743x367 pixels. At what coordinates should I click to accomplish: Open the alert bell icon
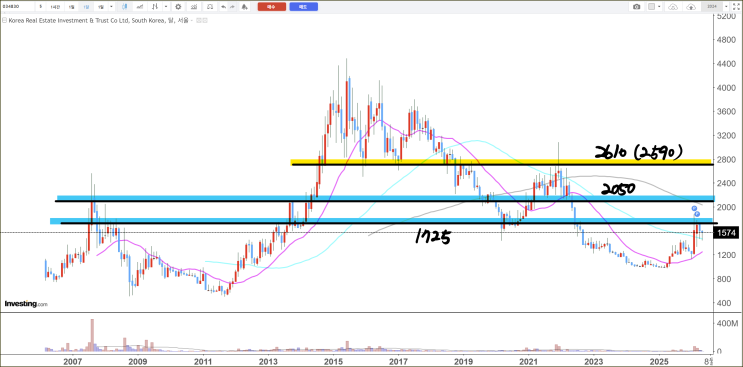pos(244,7)
